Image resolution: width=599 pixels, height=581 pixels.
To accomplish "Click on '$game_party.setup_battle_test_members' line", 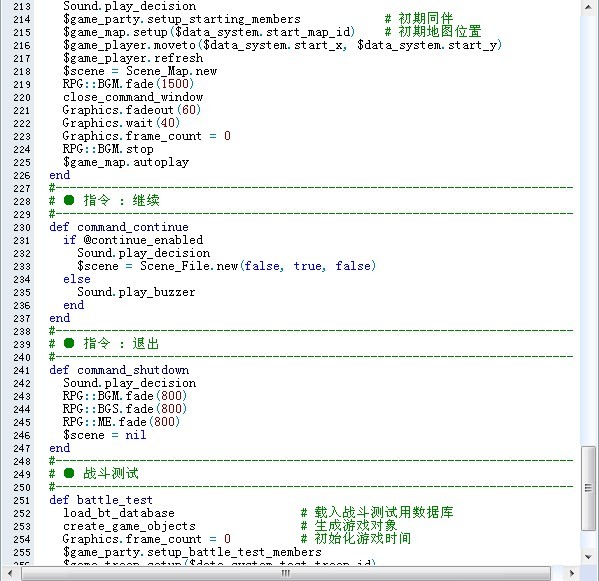I will point(192,552).
